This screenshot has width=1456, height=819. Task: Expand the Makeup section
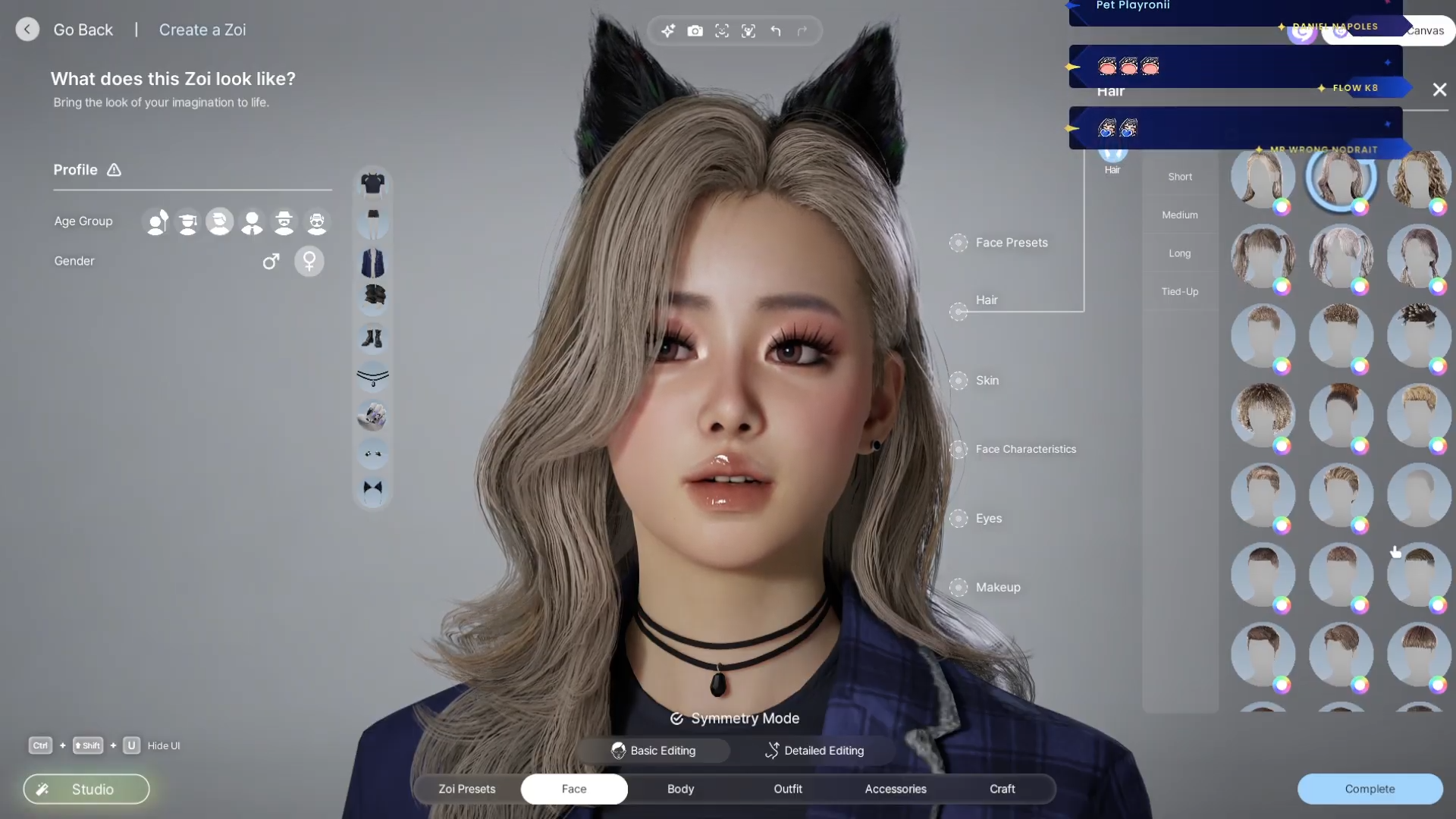(997, 588)
